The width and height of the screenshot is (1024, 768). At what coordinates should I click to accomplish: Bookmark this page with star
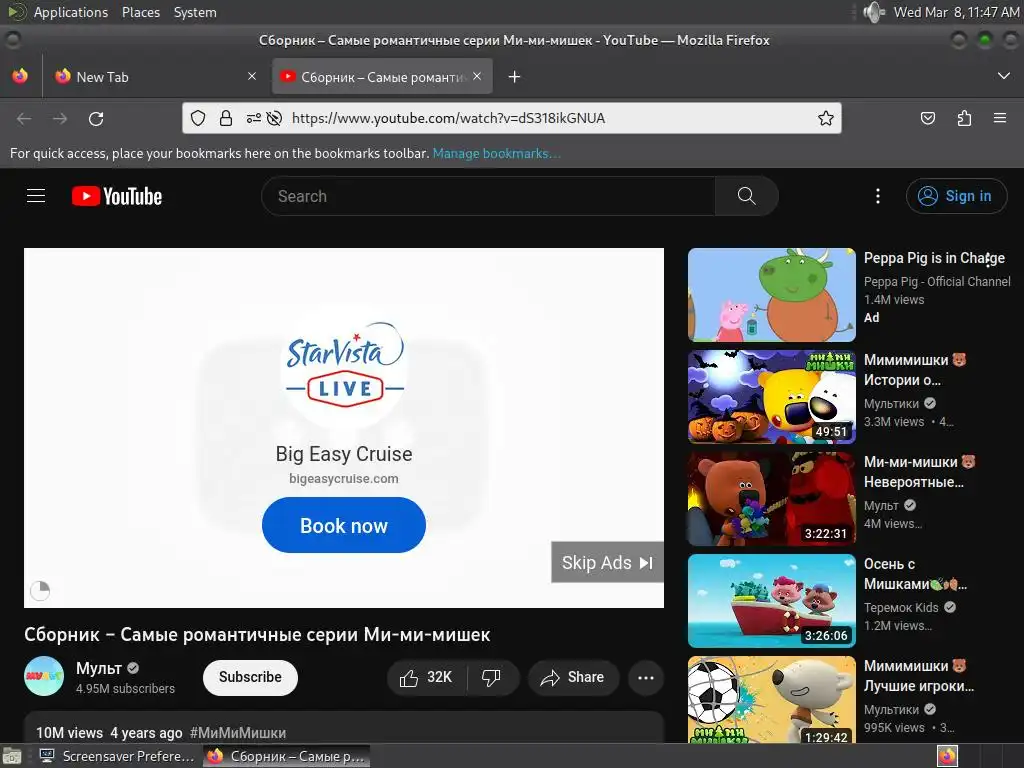tap(825, 118)
